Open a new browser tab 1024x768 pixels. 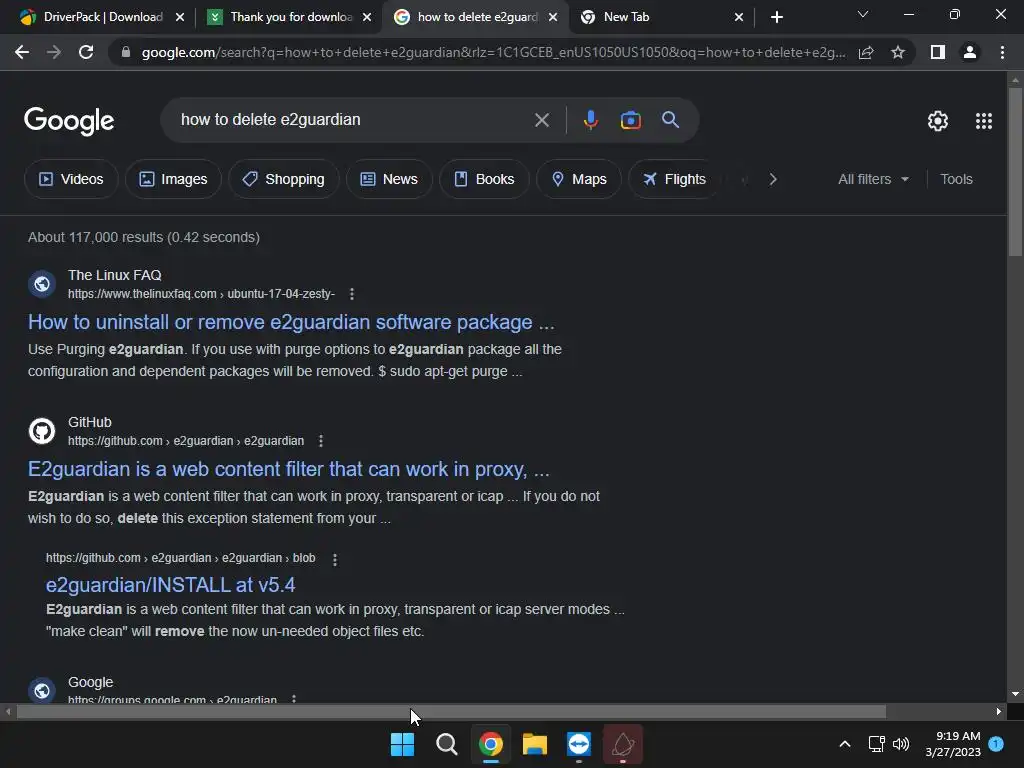click(x=776, y=17)
